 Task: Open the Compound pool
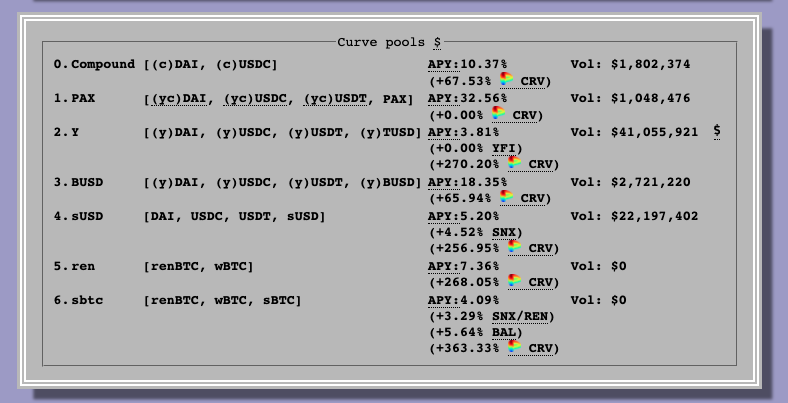click(103, 64)
